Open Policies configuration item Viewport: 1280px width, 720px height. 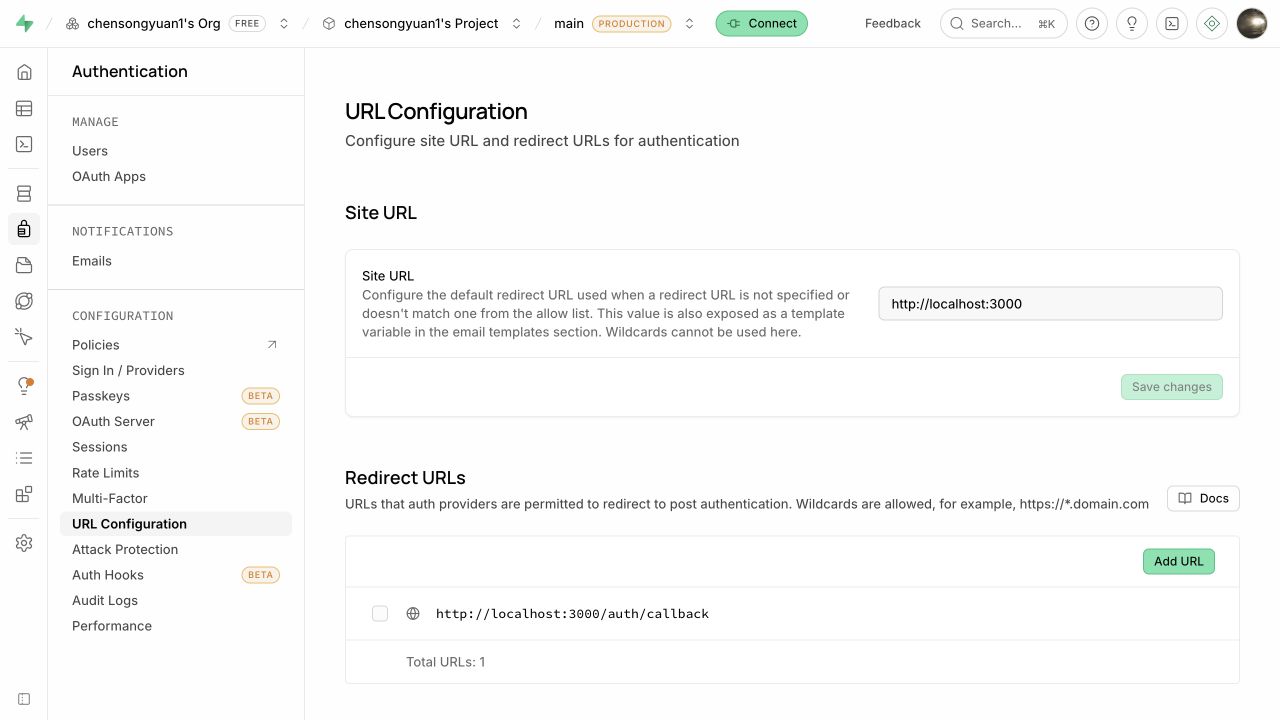click(x=176, y=345)
